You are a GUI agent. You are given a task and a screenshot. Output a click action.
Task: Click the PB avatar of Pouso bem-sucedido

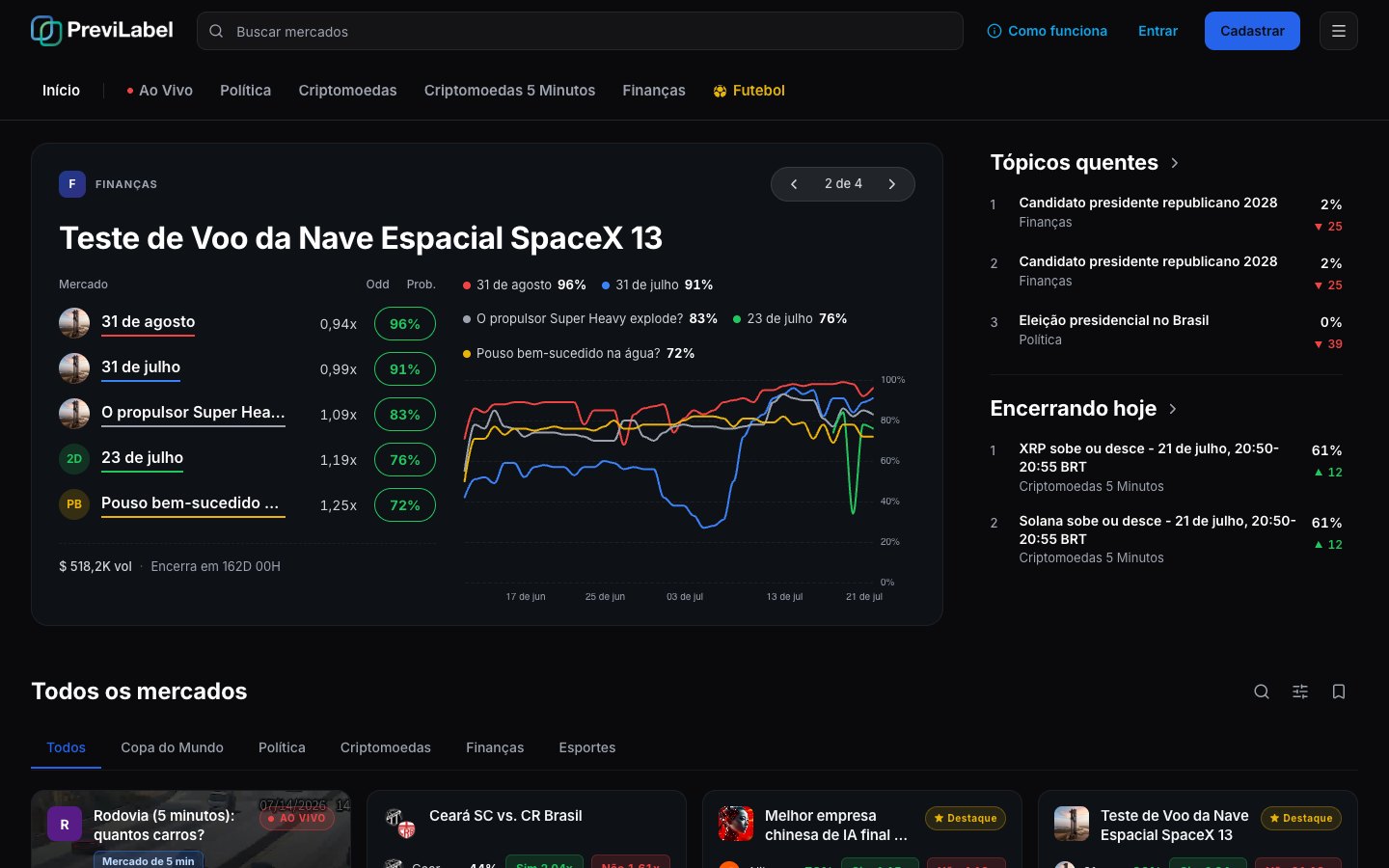click(x=74, y=504)
